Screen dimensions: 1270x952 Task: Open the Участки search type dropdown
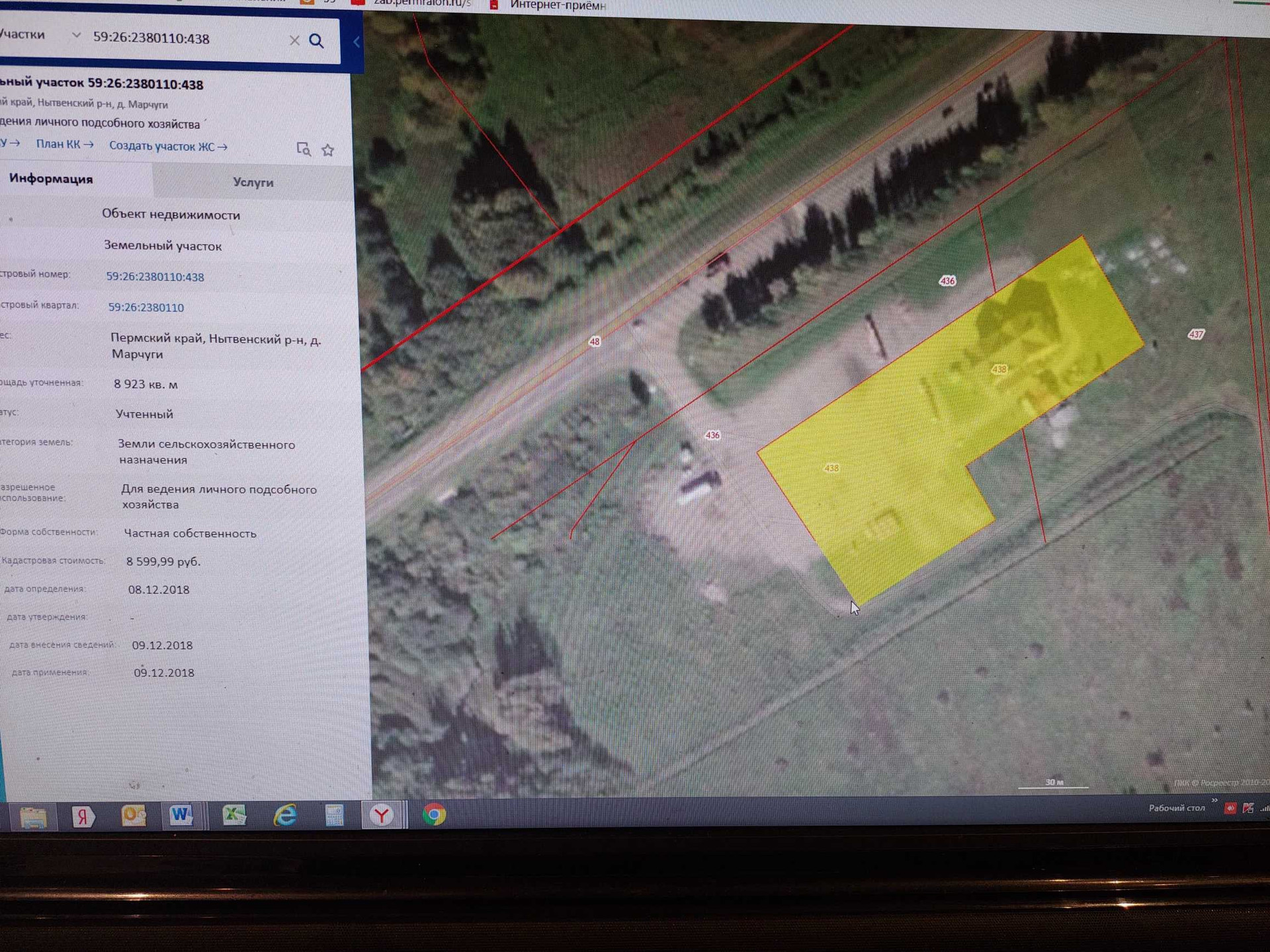pos(75,35)
